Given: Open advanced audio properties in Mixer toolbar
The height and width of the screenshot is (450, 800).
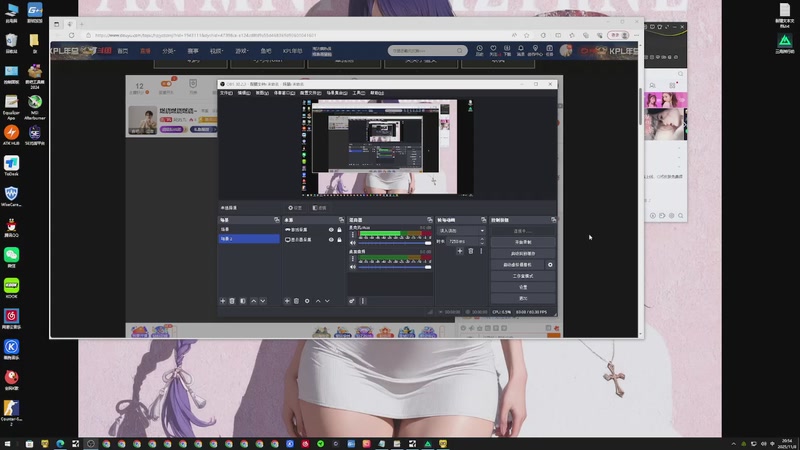Looking at the screenshot, I should pyautogui.click(x=352, y=301).
